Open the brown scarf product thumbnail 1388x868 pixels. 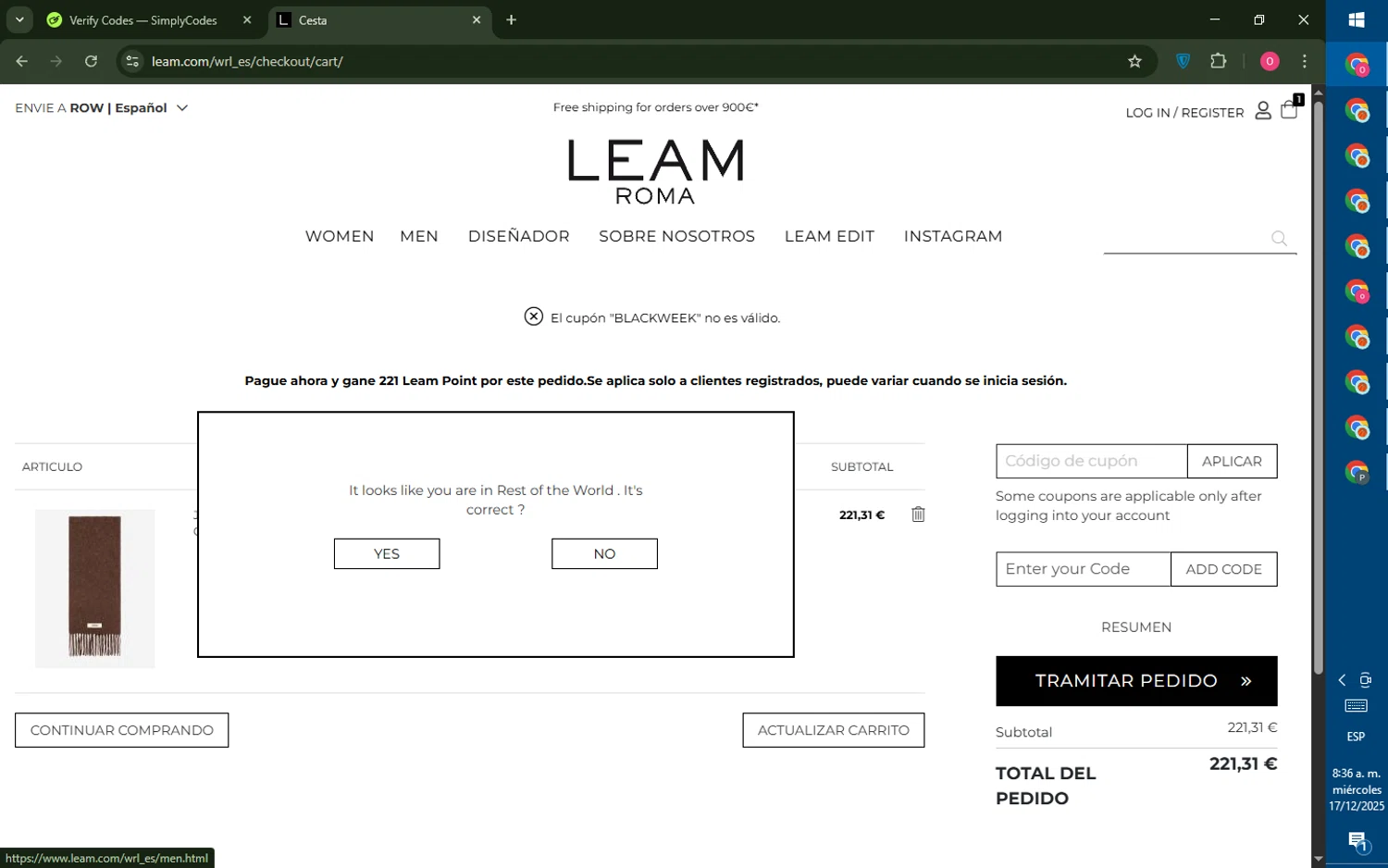[x=94, y=588]
